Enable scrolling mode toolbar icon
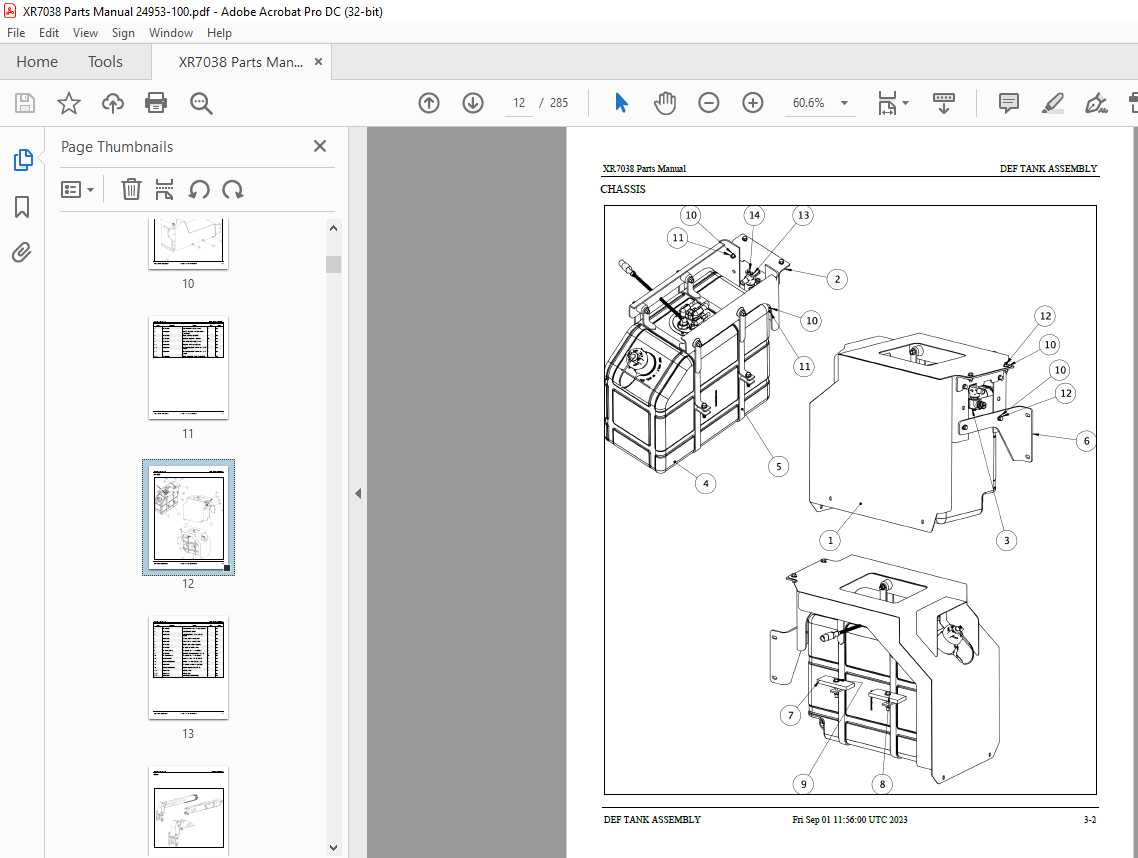1138x858 pixels. (x=943, y=103)
